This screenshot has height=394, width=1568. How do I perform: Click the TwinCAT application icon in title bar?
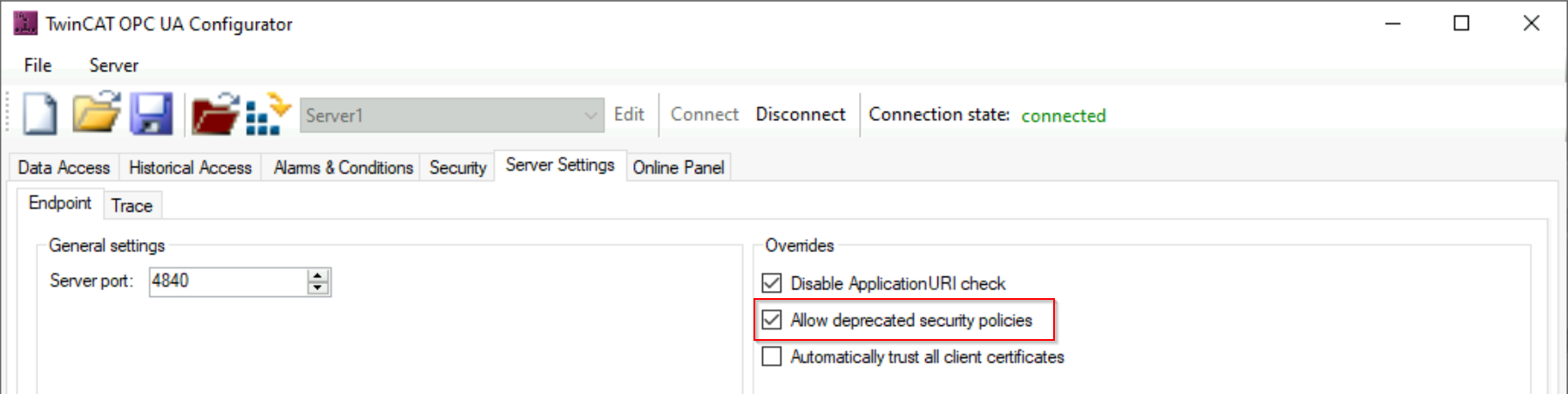(25, 24)
